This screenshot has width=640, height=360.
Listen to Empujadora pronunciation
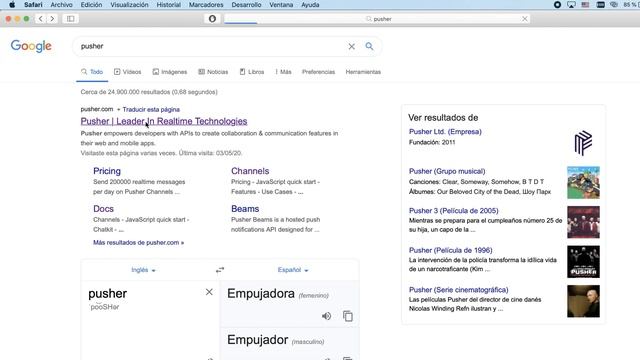[x=326, y=316]
